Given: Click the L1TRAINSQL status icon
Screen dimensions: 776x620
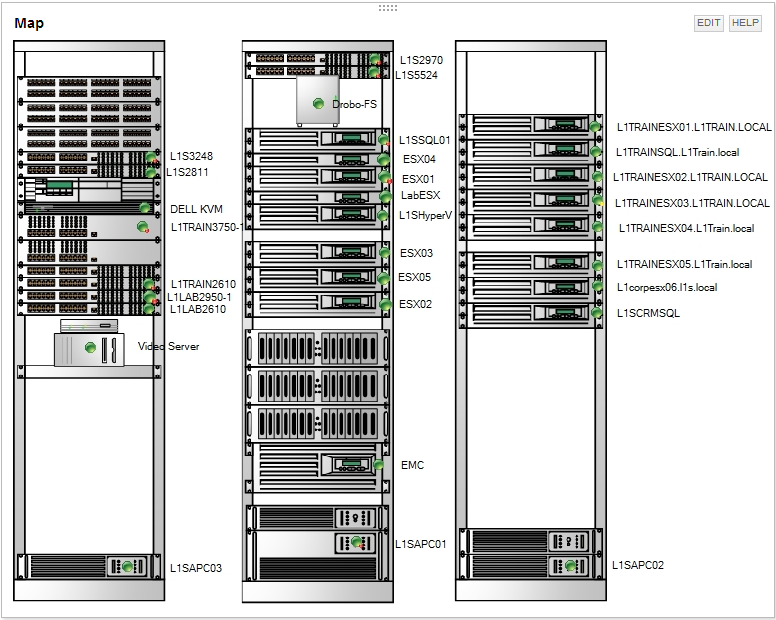Looking at the screenshot, I should [x=596, y=151].
